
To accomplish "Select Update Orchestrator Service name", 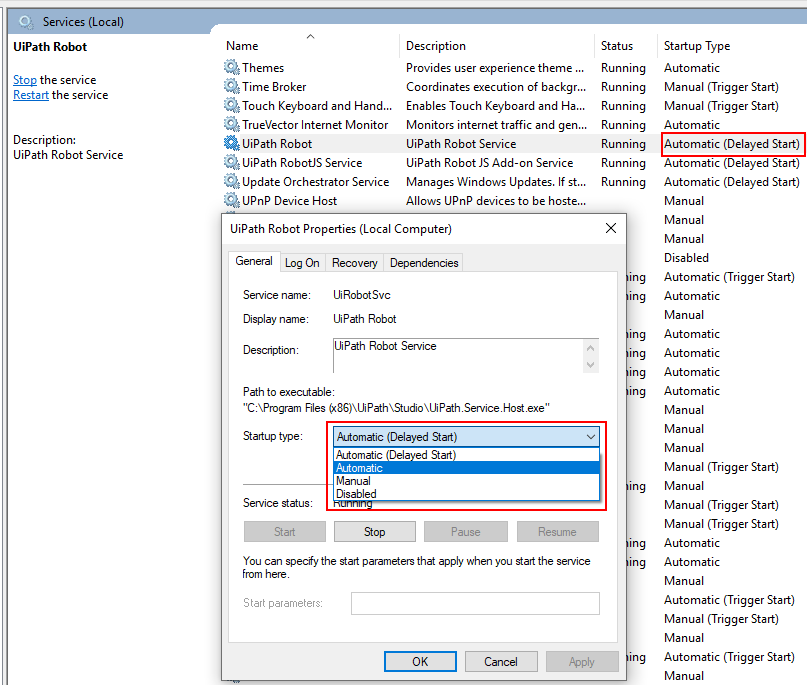I will click(x=315, y=182).
